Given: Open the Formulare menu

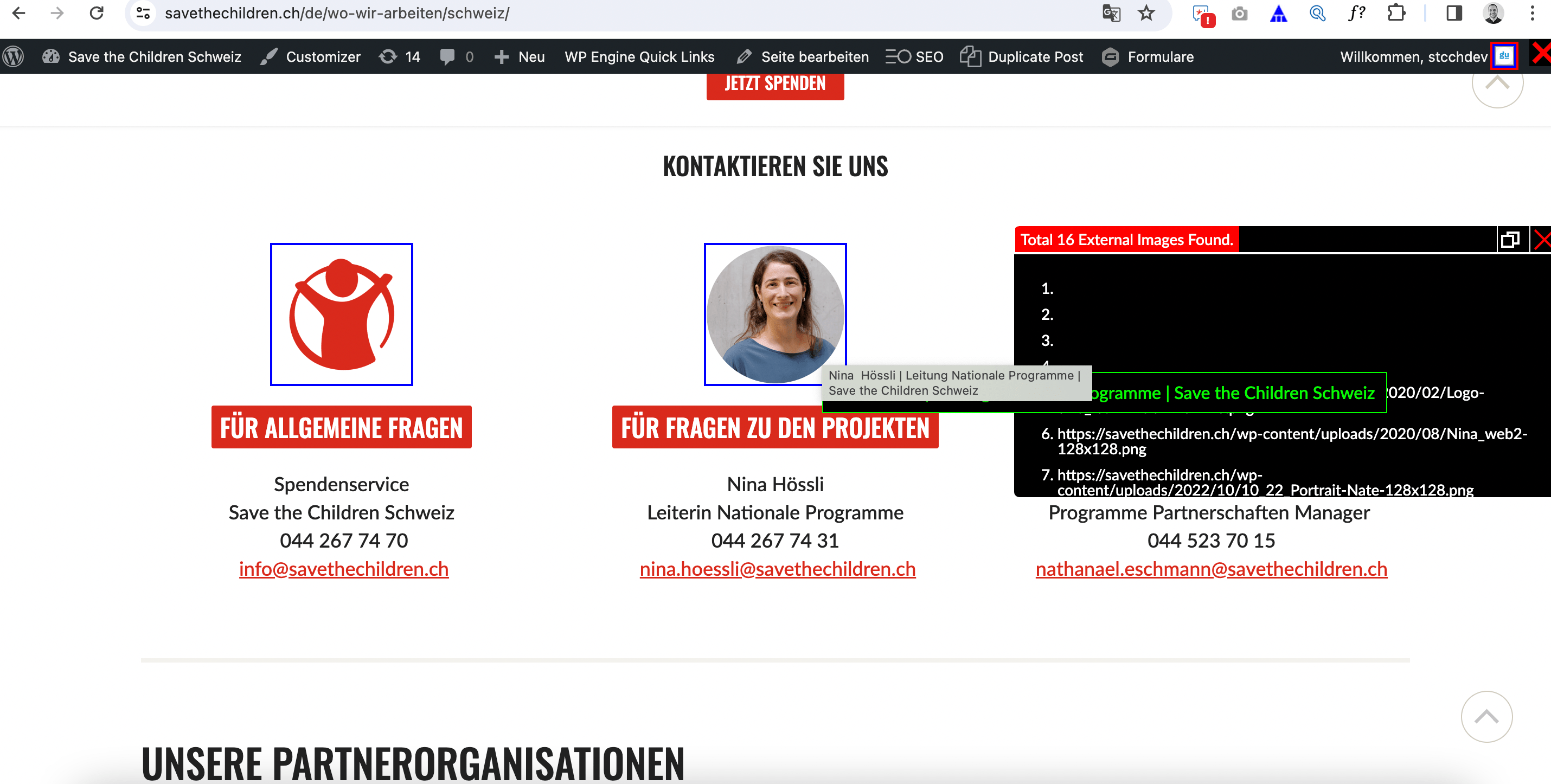Looking at the screenshot, I should click(x=1148, y=56).
